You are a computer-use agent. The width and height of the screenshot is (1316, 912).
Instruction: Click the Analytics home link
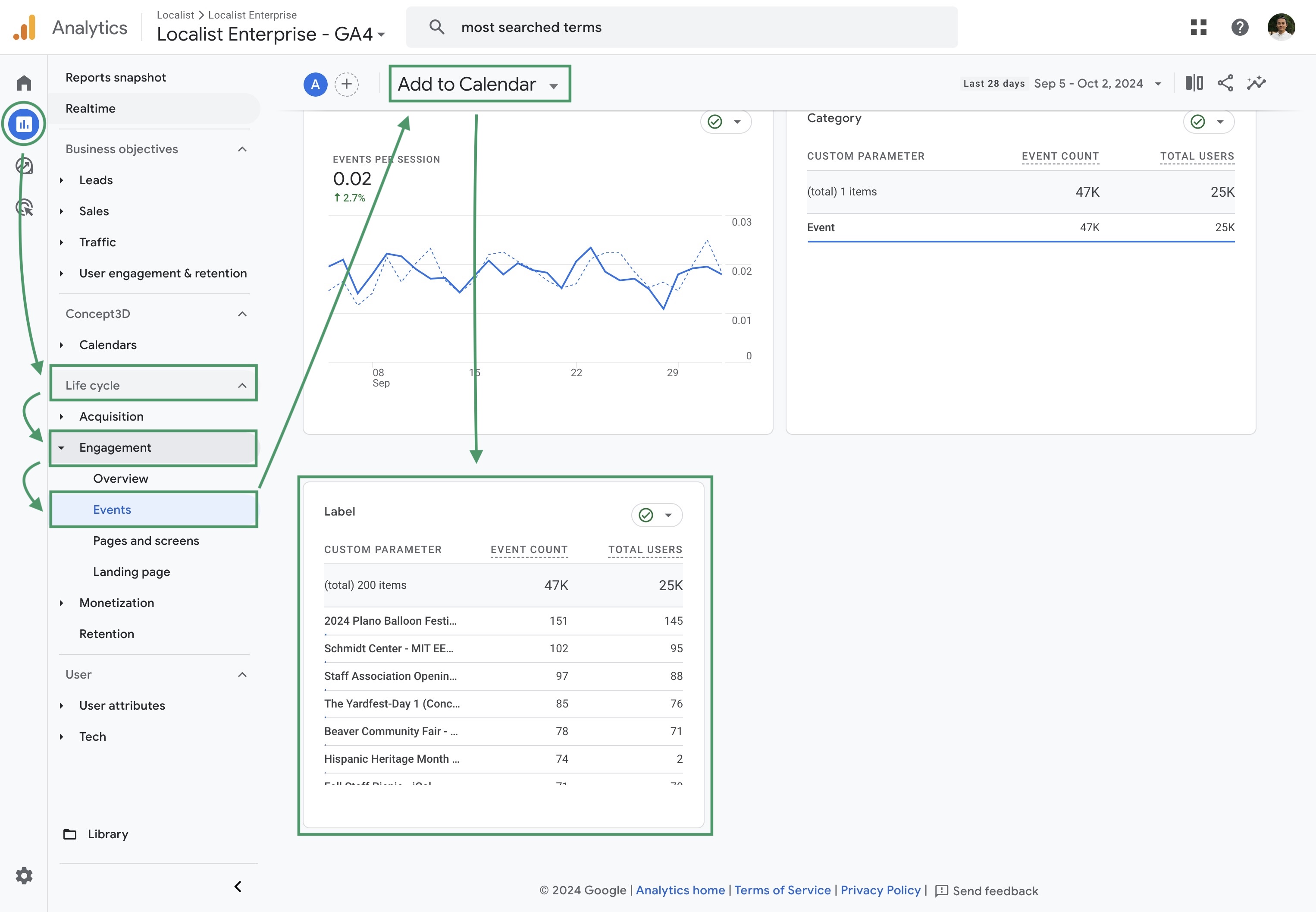click(x=680, y=890)
